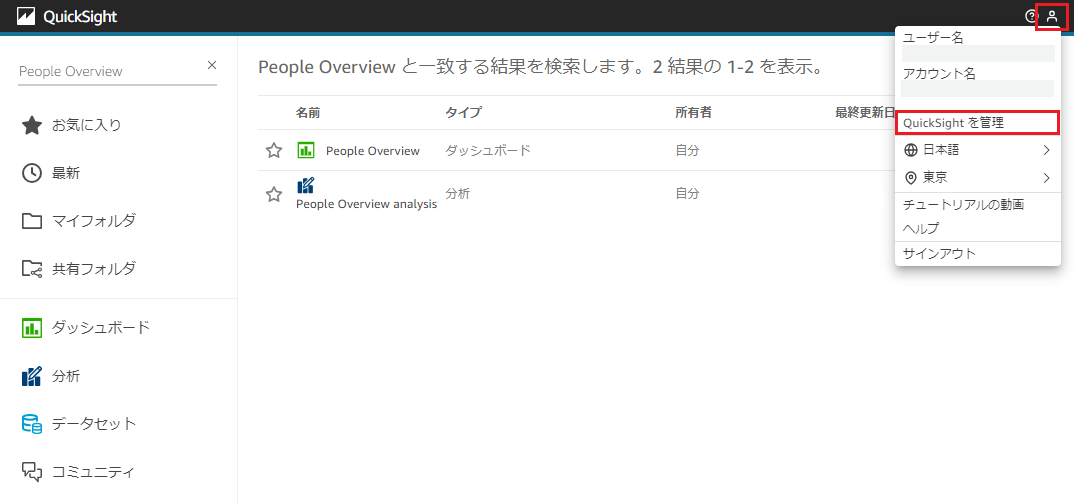The image size is (1074, 503).
Task: Click the community chat bubble icon
Action: click(x=32, y=472)
